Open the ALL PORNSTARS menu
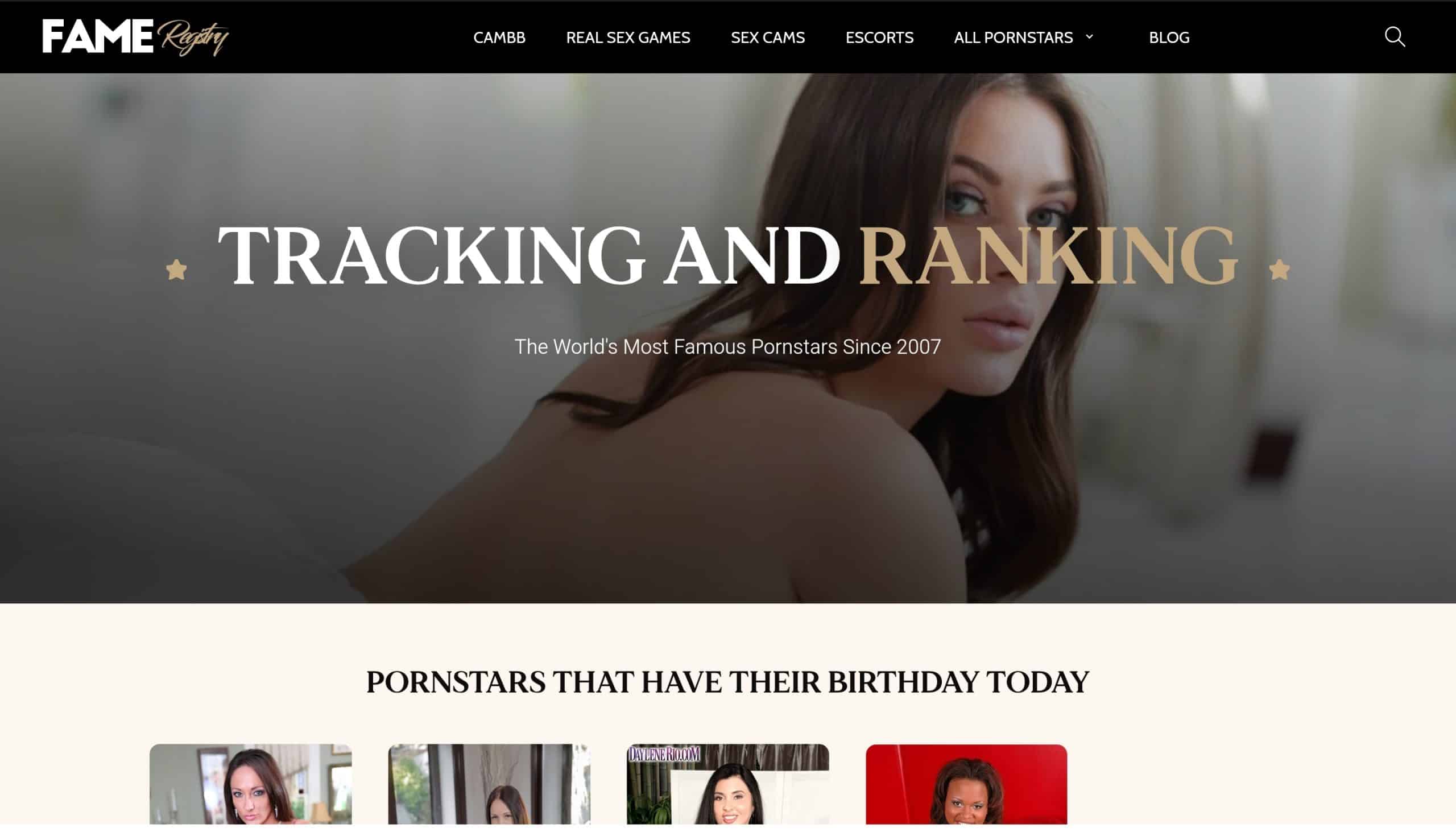Viewport: 1456px width, 832px height. click(1013, 38)
